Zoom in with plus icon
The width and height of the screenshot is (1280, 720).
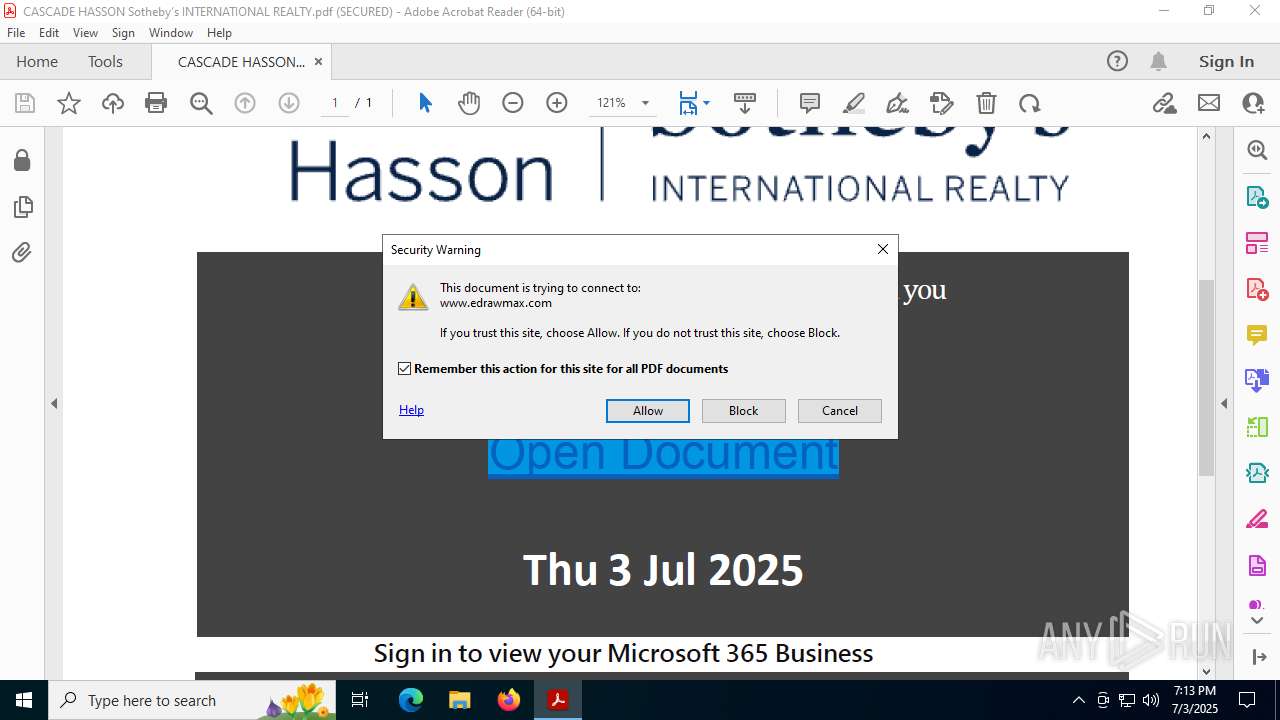557,103
